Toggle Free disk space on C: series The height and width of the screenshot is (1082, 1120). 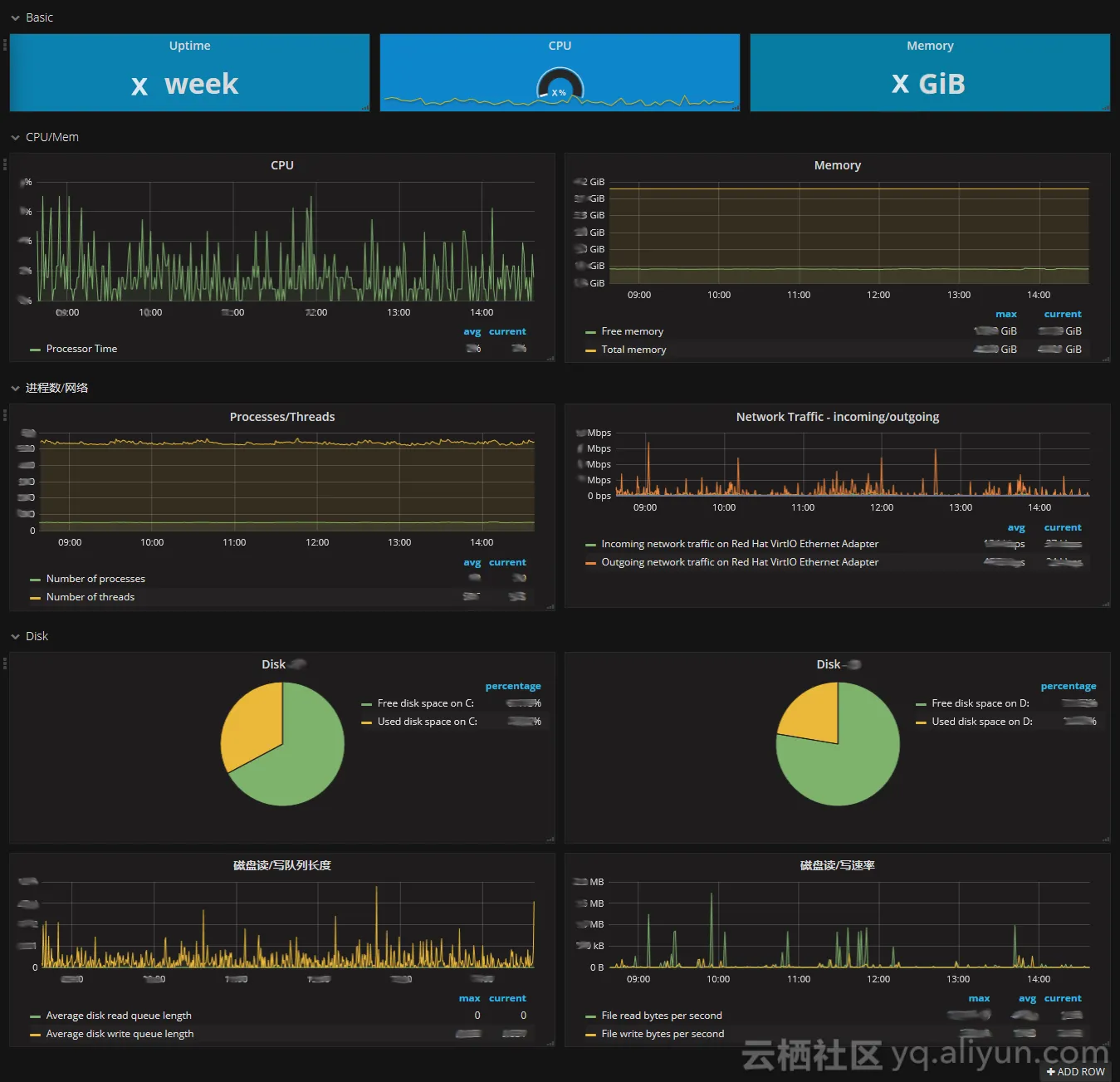coord(425,703)
